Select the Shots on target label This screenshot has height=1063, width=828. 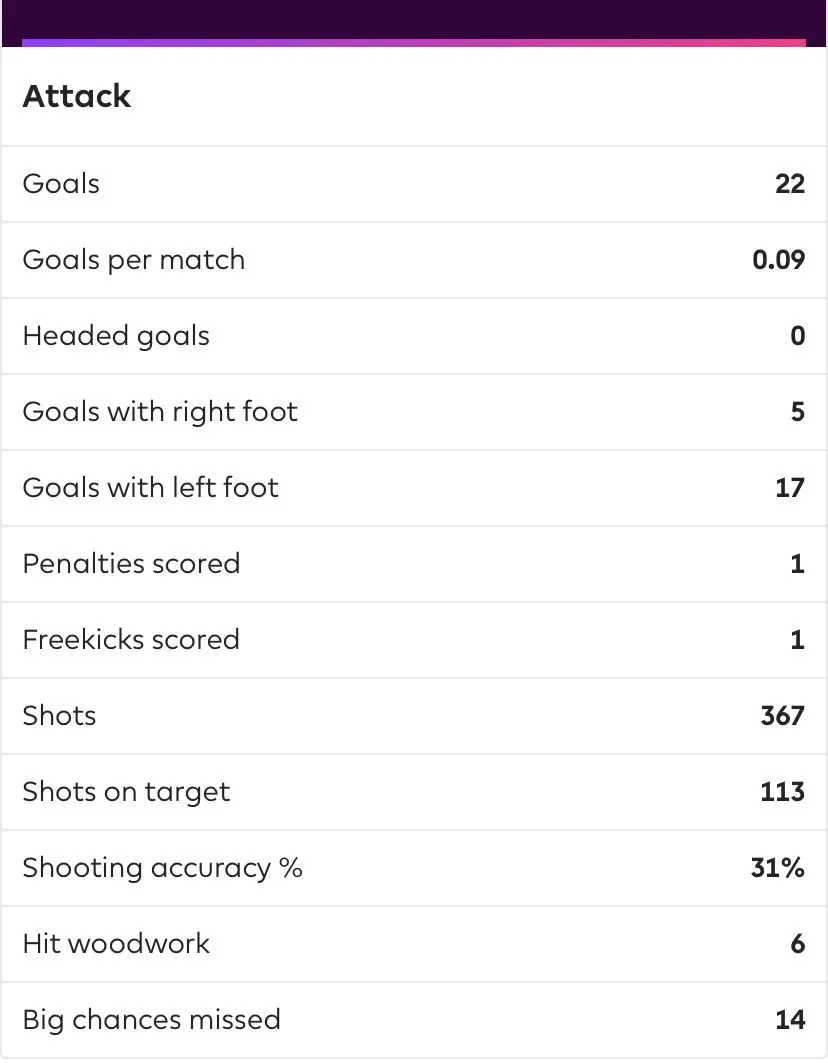pos(126,792)
